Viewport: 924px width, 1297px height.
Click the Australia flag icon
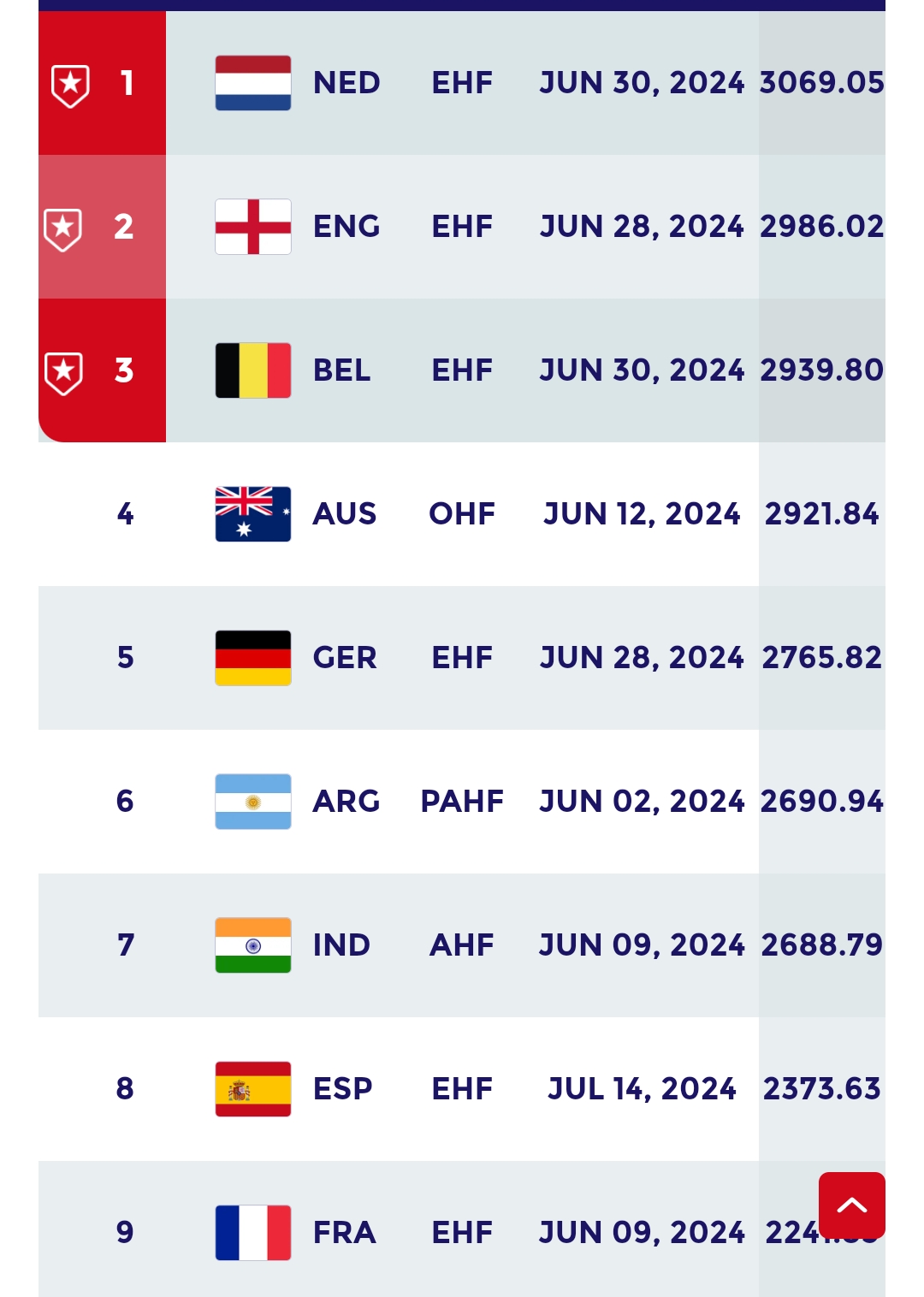[x=252, y=514]
